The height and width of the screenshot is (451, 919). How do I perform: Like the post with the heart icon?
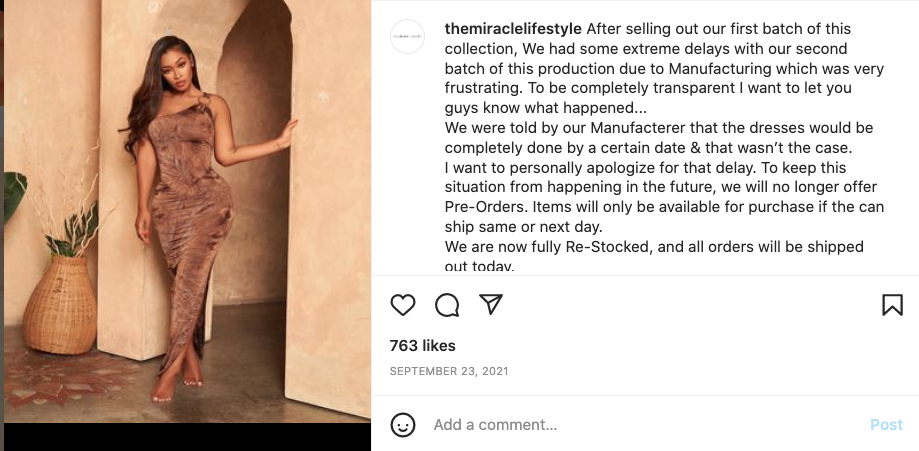(402, 305)
